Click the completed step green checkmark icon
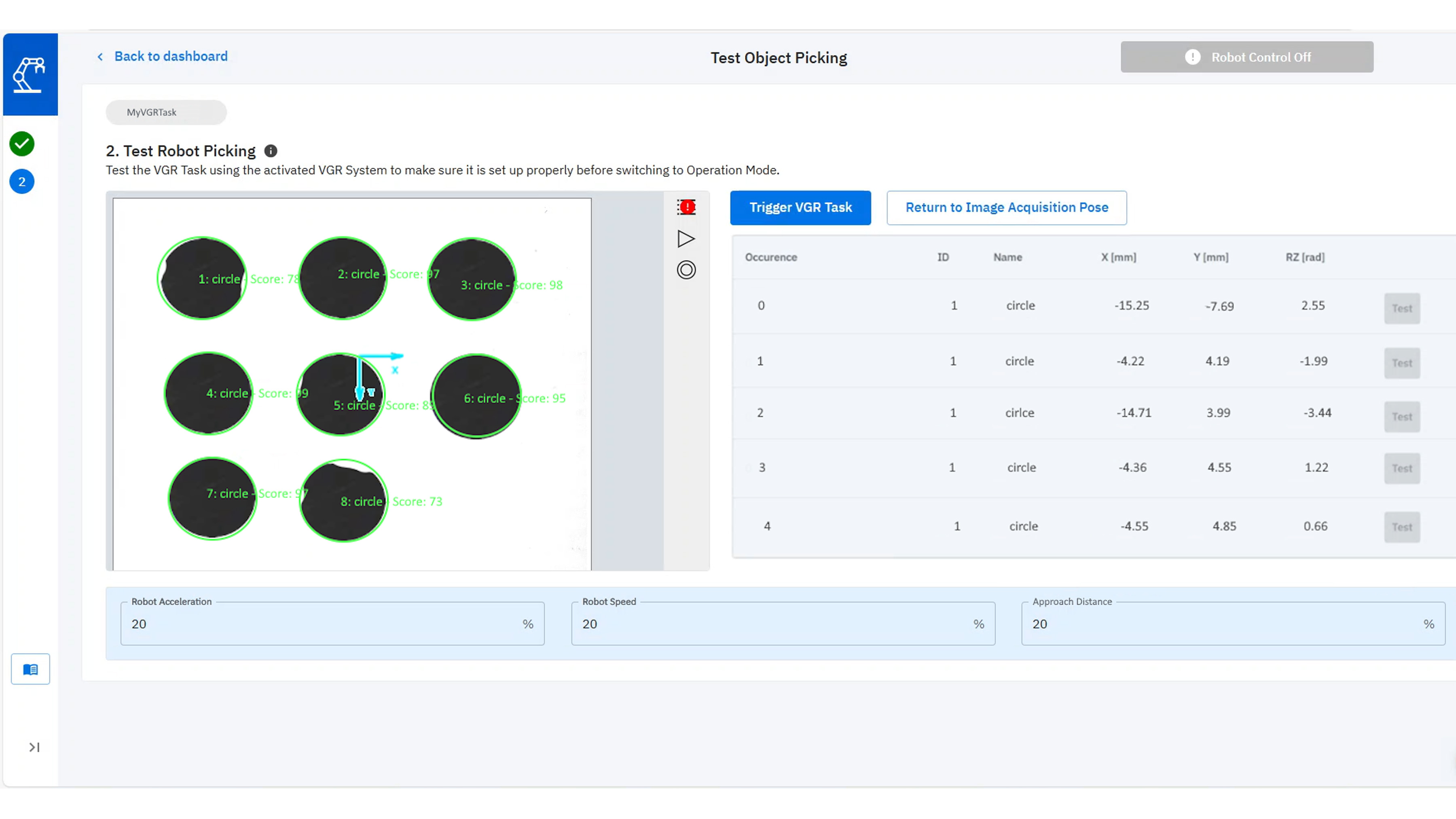1456x819 pixels. pyautogui.click(x=21, y=144)
